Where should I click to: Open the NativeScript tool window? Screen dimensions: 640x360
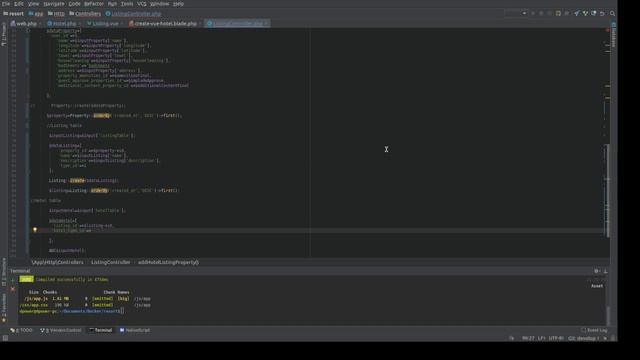tap(135, 330)
